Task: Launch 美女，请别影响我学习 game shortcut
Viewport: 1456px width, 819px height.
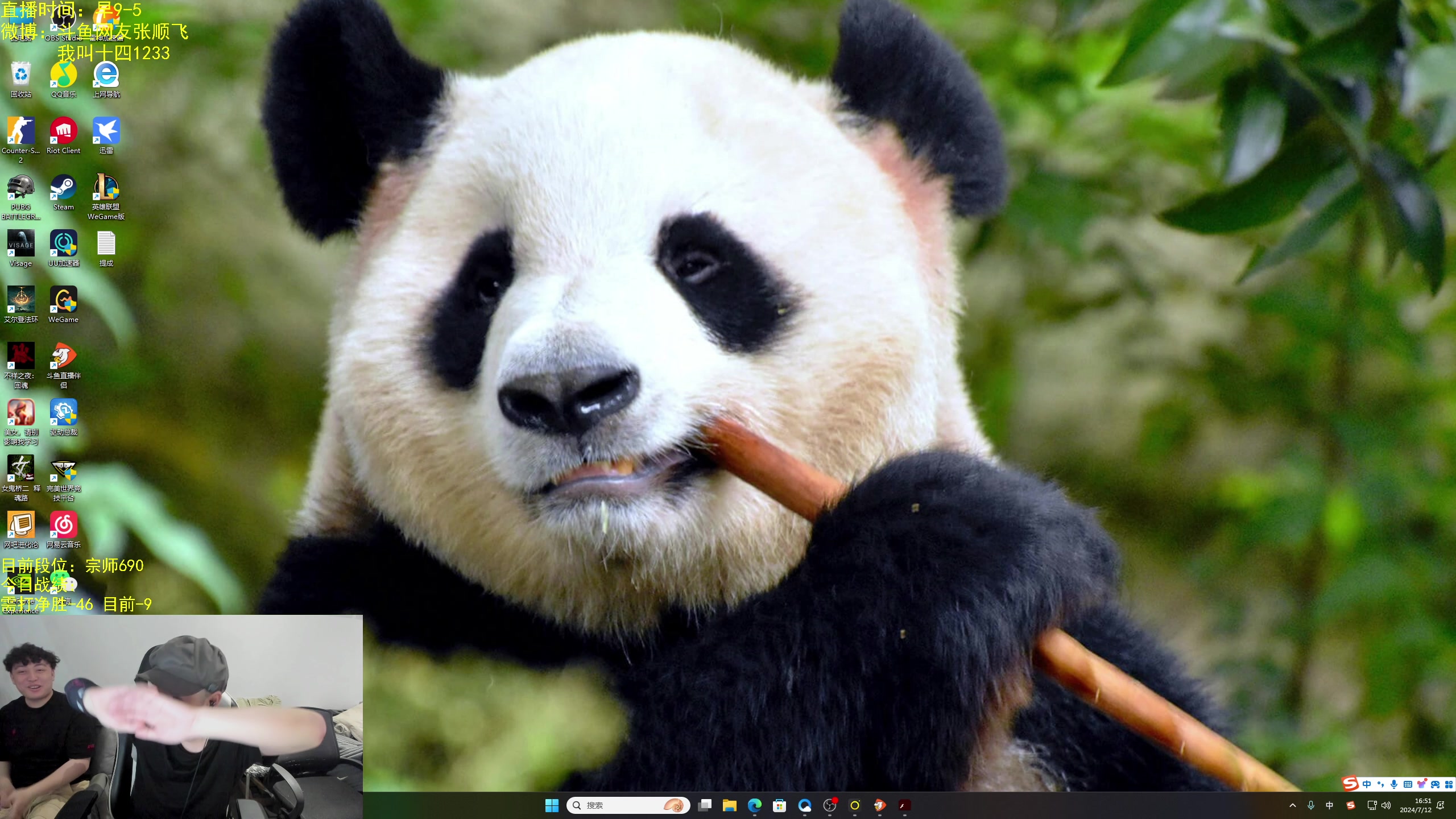Action: click(21, 422)
